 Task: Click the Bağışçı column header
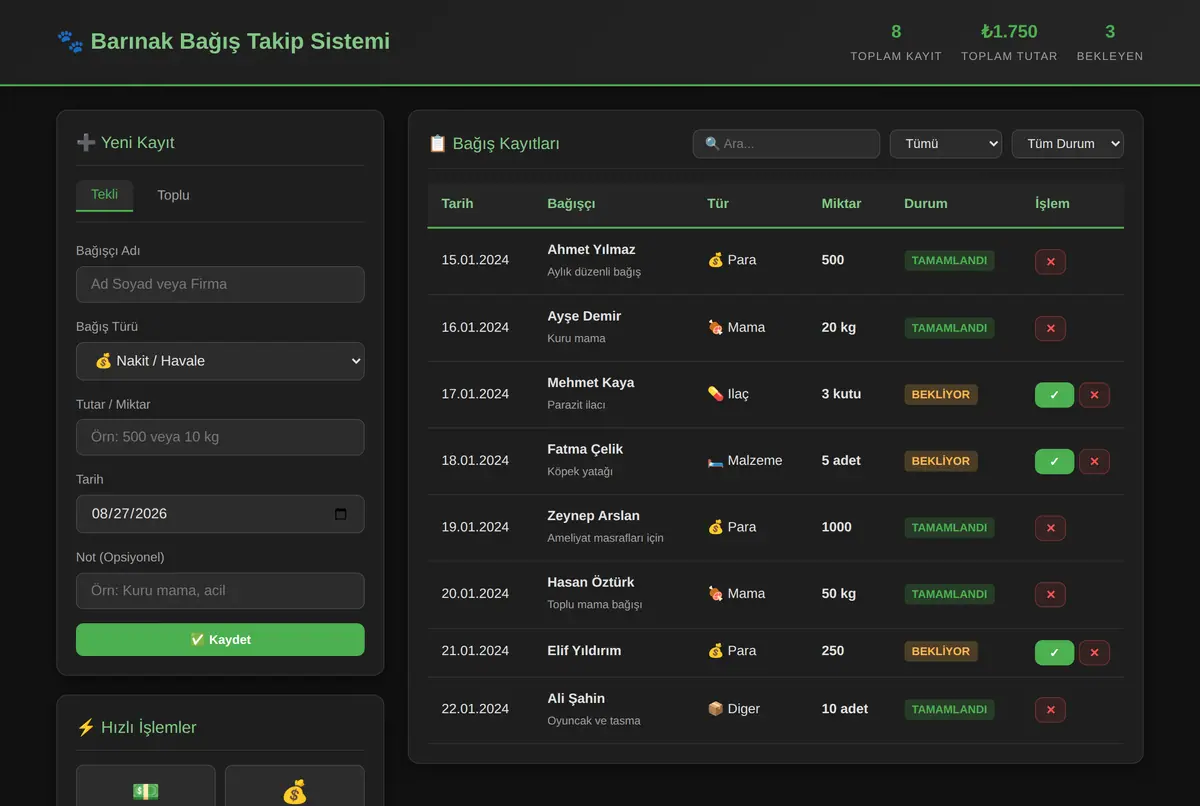(571, 203)
